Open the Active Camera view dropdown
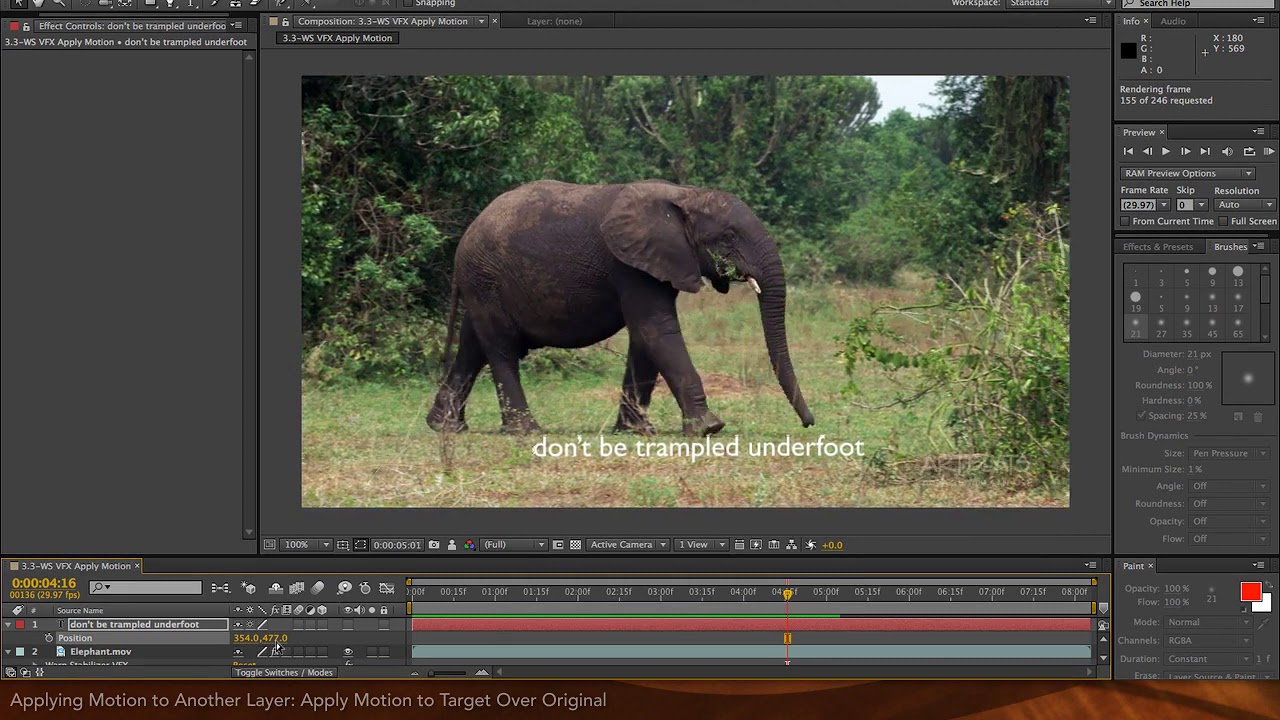The height and width of the screenshot is (720, 1280). (x=628, y=545)
